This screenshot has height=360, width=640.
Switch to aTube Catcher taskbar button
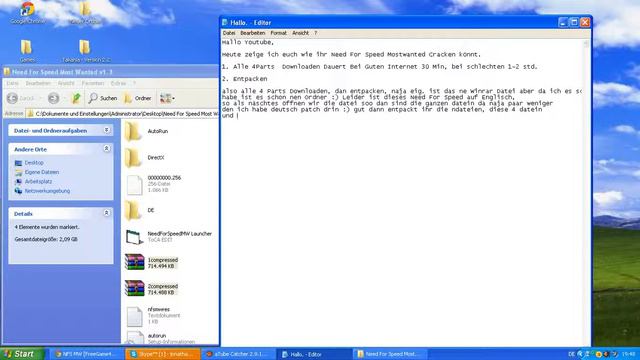pyautogui.click(x=238, y=354)
